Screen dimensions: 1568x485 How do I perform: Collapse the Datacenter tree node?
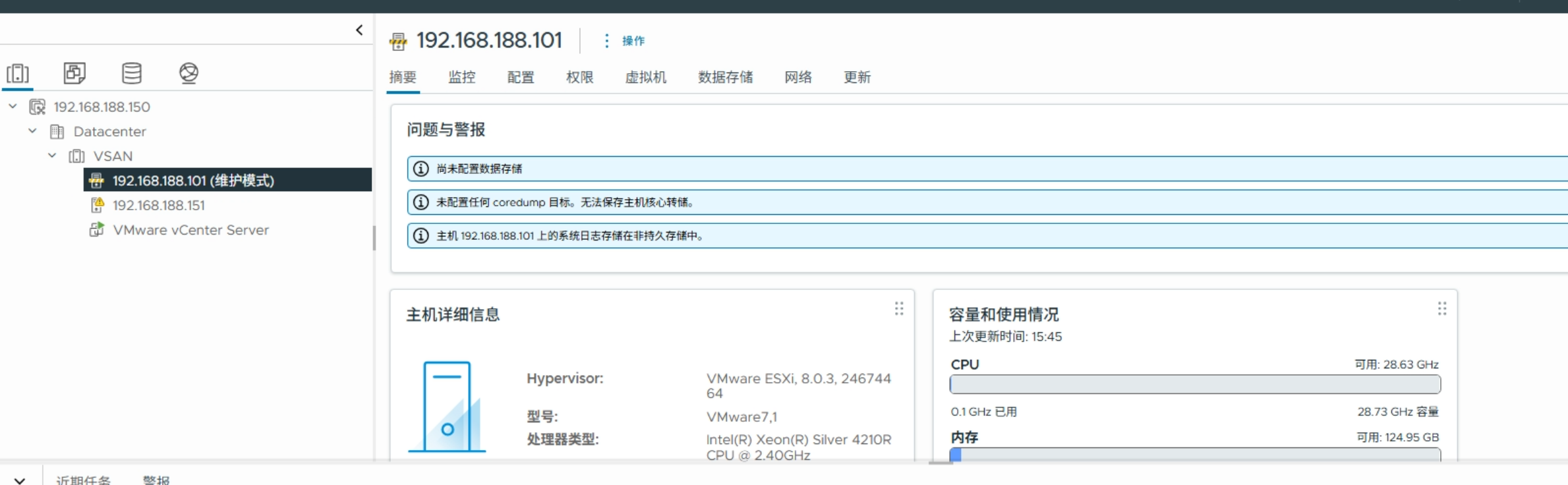point(32,130)
